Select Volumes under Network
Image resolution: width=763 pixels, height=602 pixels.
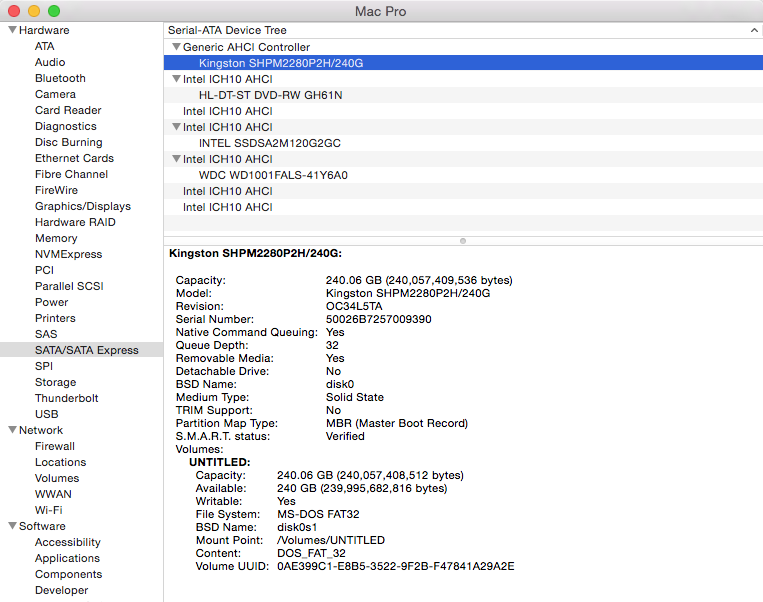tap(56, 478)
